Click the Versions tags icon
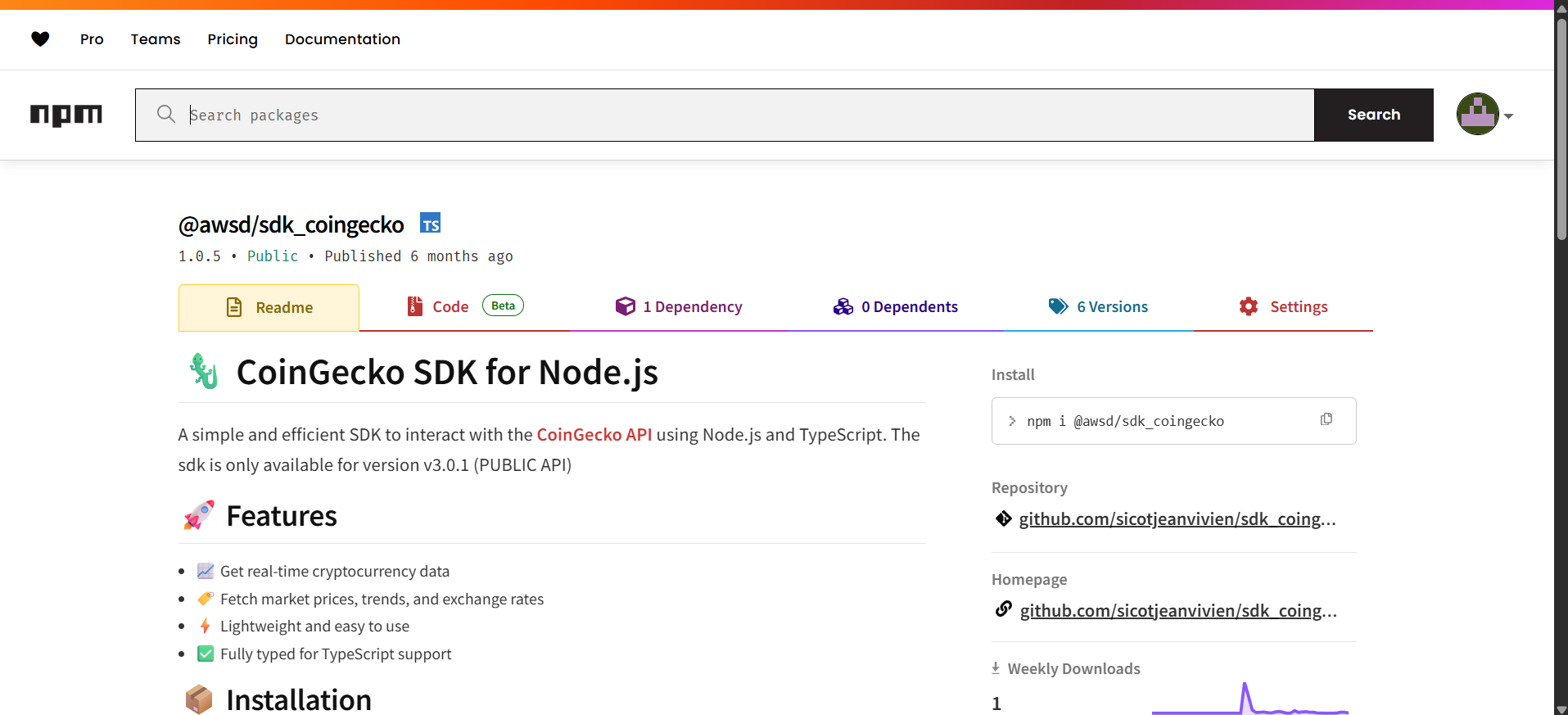 point(1059,306)
